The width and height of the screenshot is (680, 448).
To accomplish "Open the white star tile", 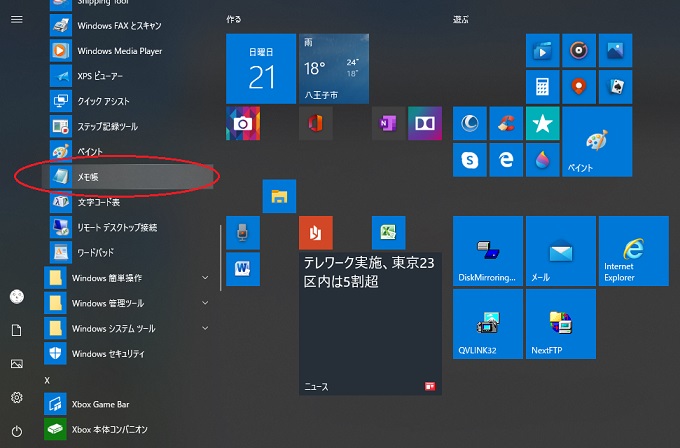I will tap(543, 123).
